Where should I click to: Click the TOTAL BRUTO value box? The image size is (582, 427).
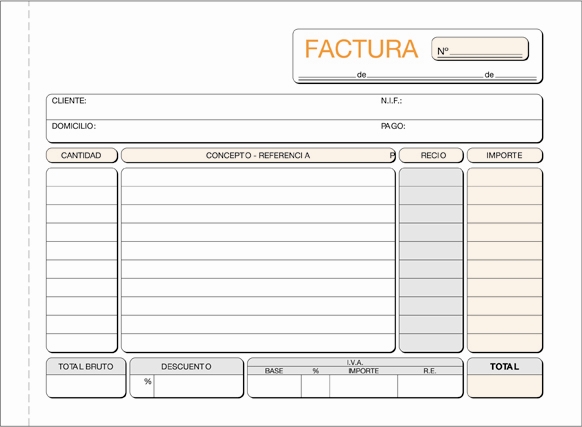point(86,385)
